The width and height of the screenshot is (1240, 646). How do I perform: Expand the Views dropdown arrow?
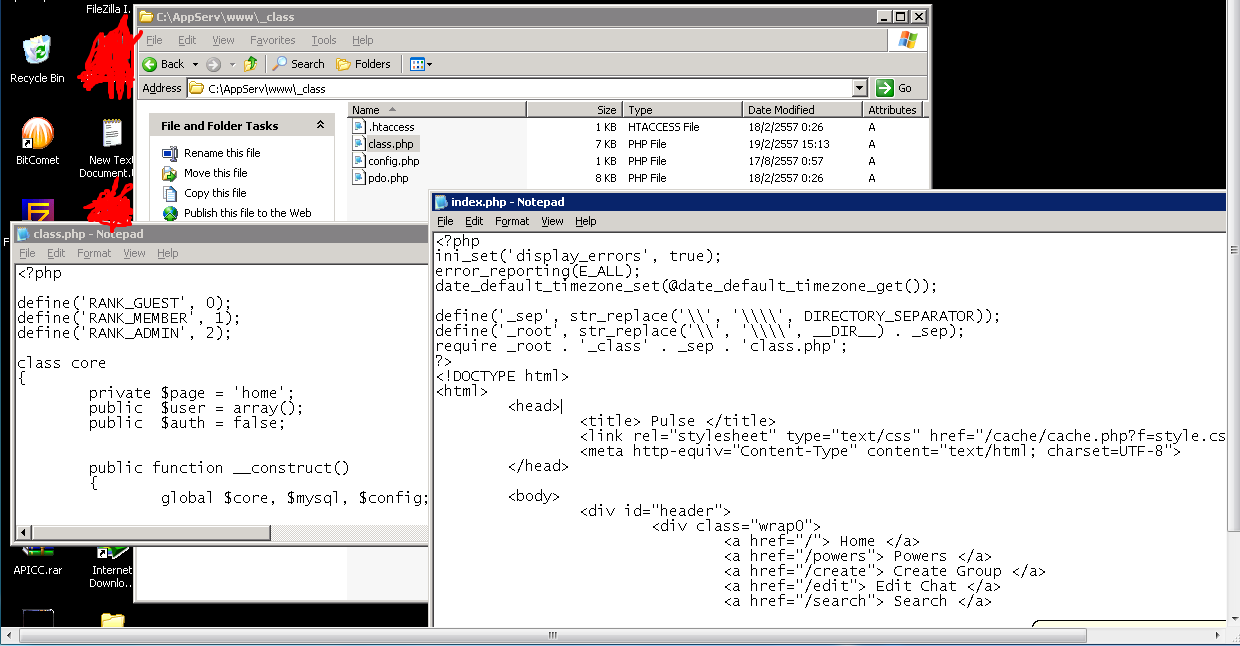[x=429, y=64]
